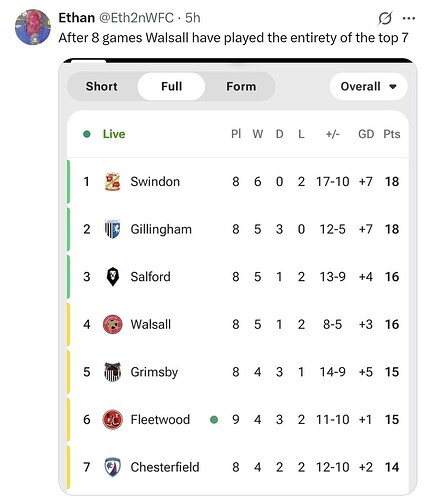Switch to the Short table view

[x=102, y=86]
